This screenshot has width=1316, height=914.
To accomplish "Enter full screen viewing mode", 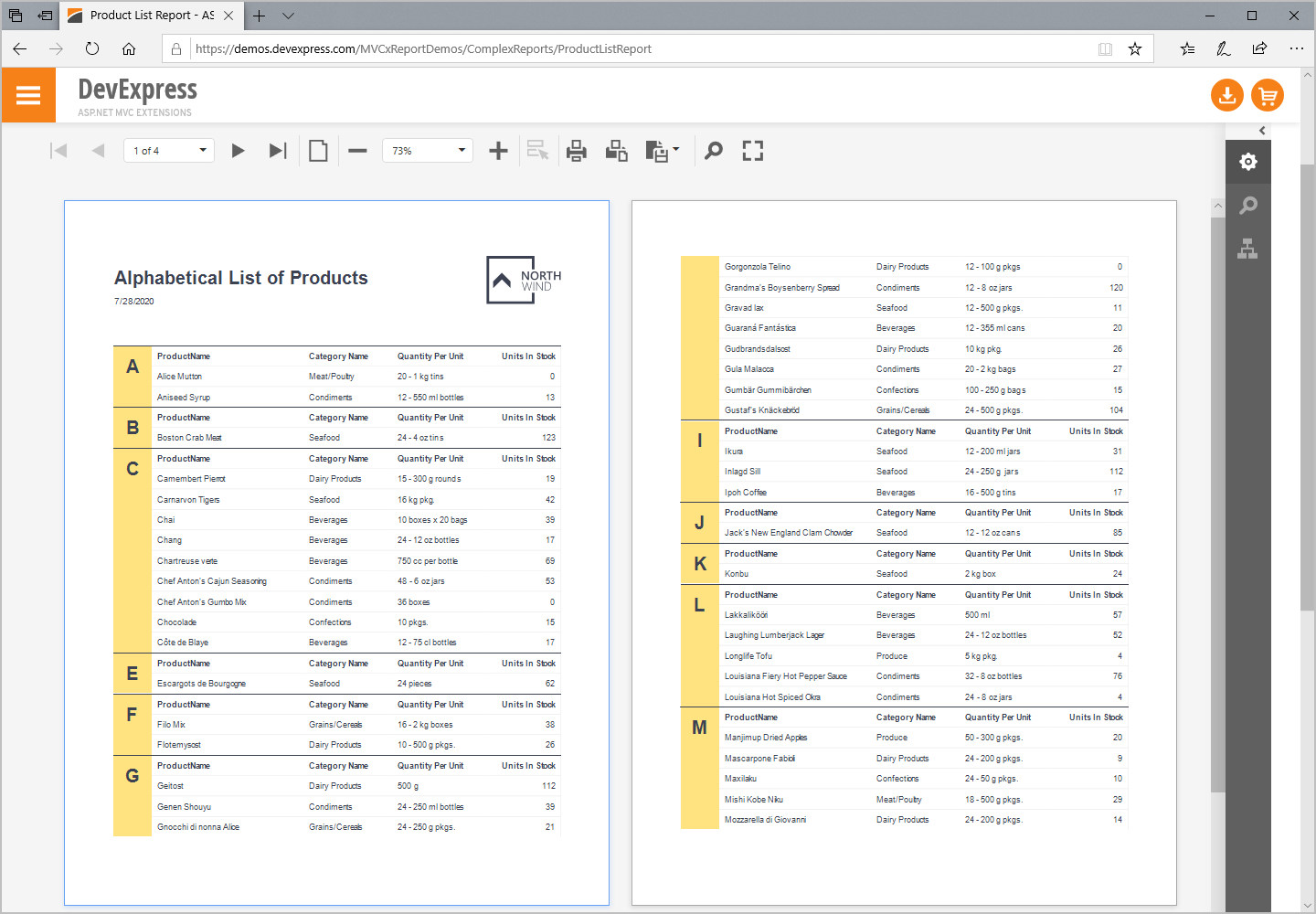I will (752, 150).
